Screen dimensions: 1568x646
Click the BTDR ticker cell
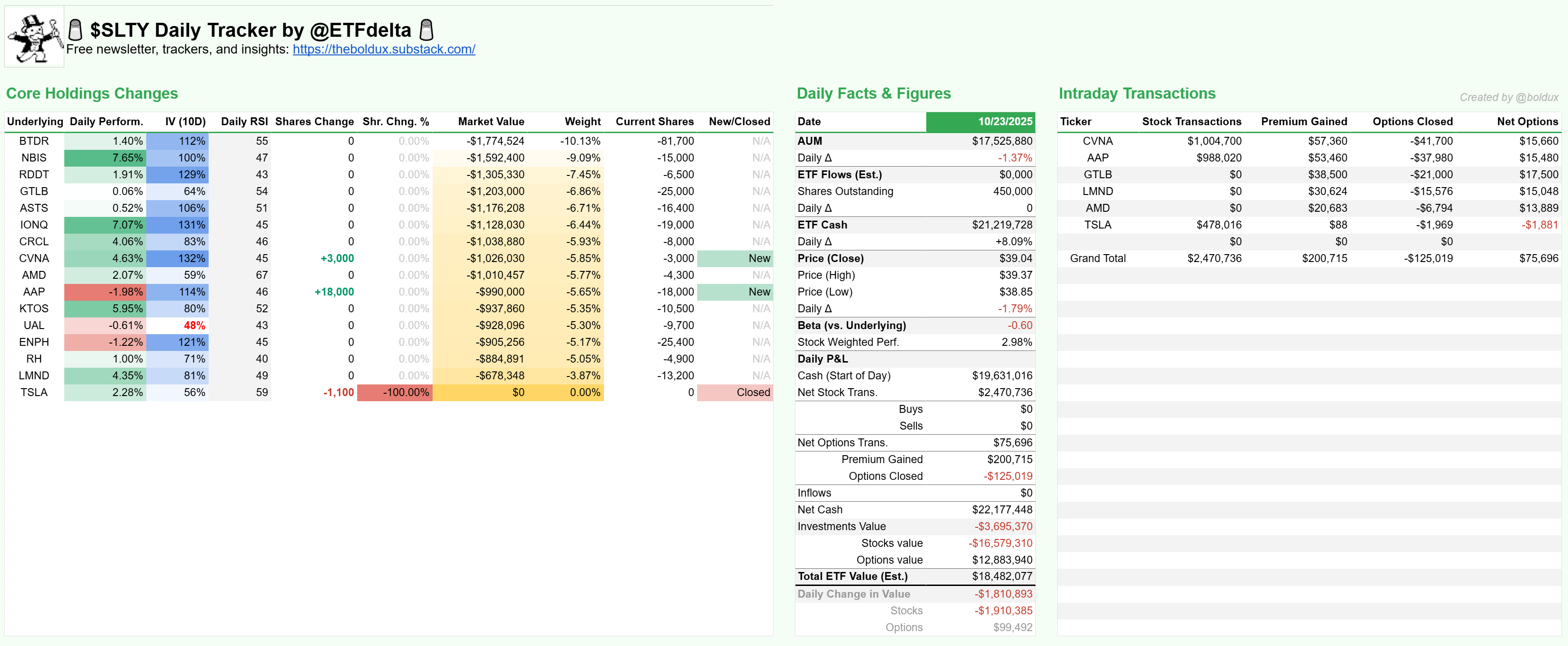[x=34, y=141]
